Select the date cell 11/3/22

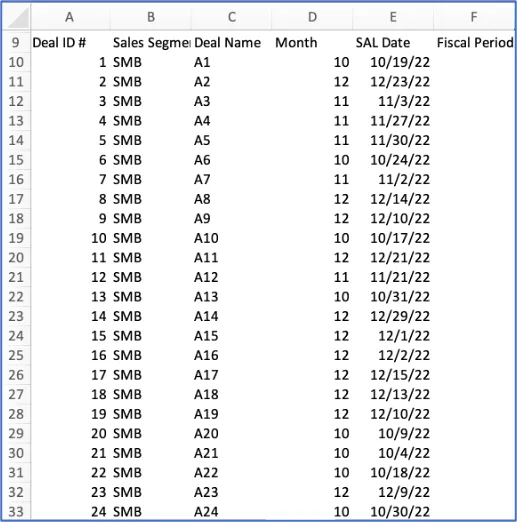[x=393, y=101]
